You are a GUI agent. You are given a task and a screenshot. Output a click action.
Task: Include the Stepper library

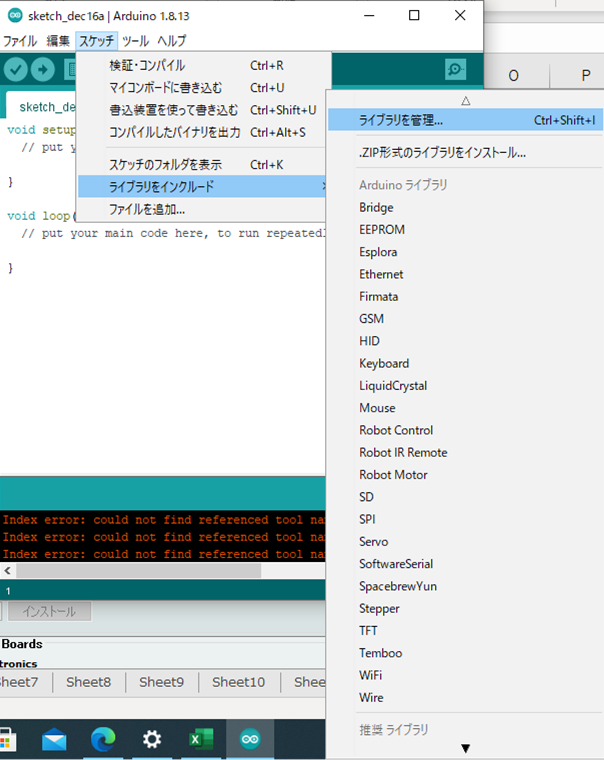[465, 609]
